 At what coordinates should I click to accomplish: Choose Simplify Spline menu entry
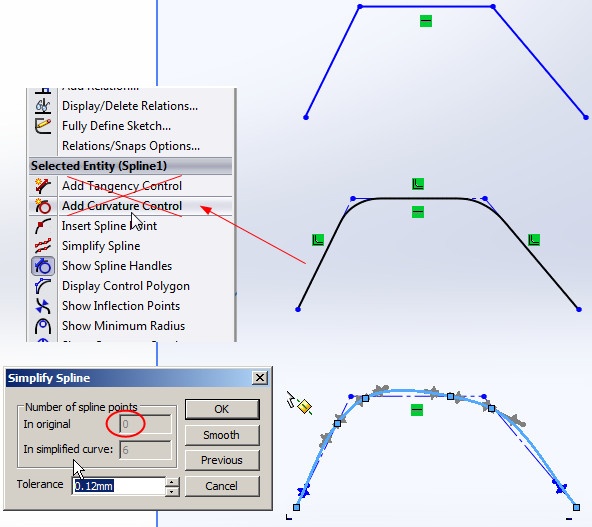(101, 246)
